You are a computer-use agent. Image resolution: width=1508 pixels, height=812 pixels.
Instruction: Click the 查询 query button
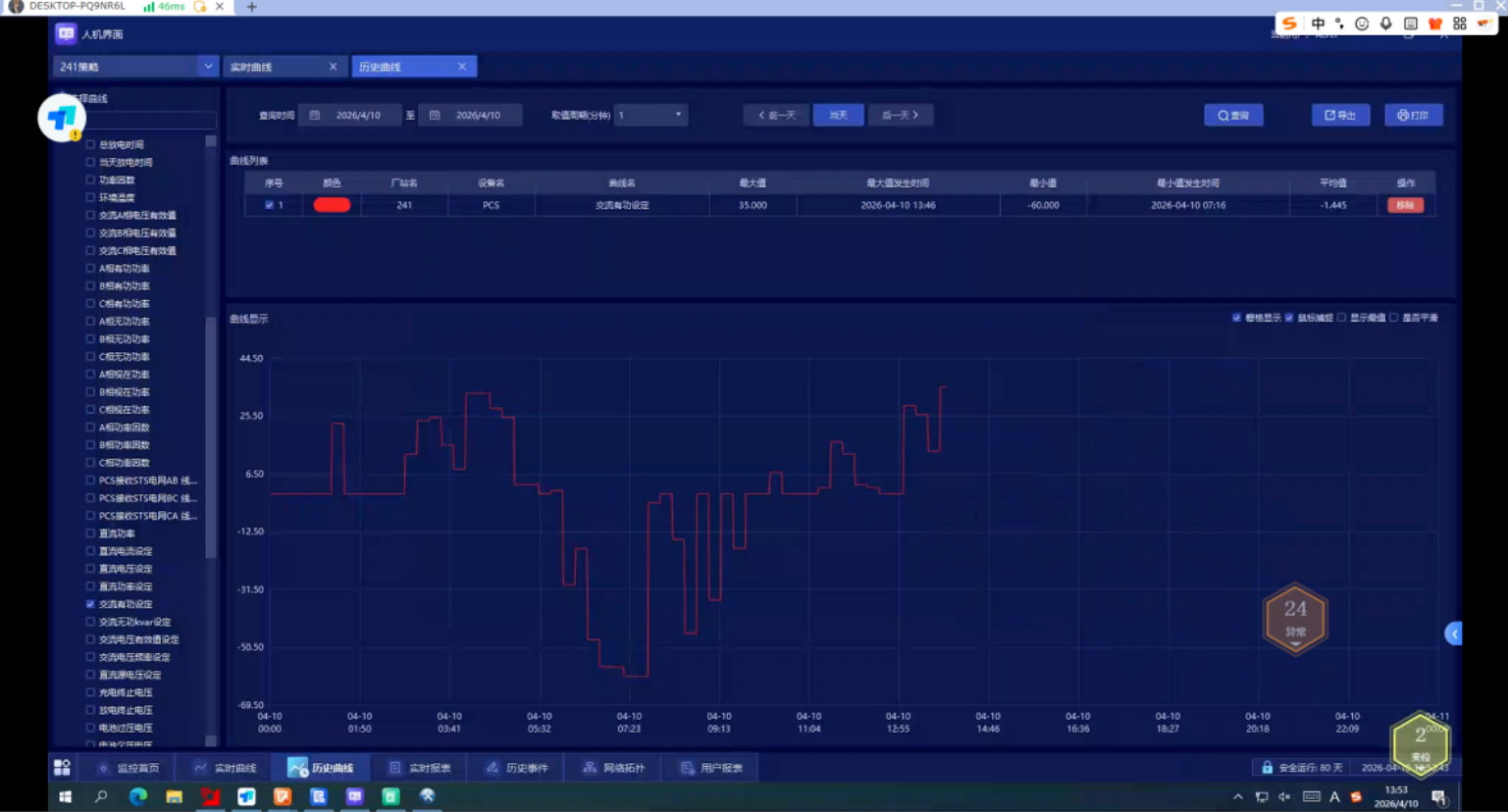[x=1233, y=115]
